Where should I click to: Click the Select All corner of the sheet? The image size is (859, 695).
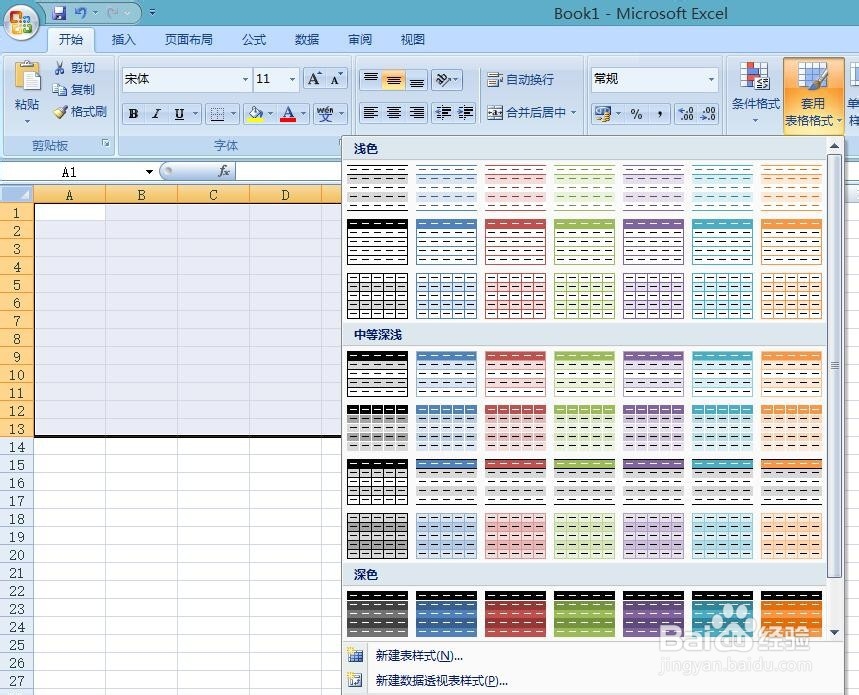pyautogui.click(x=17, y=194)
